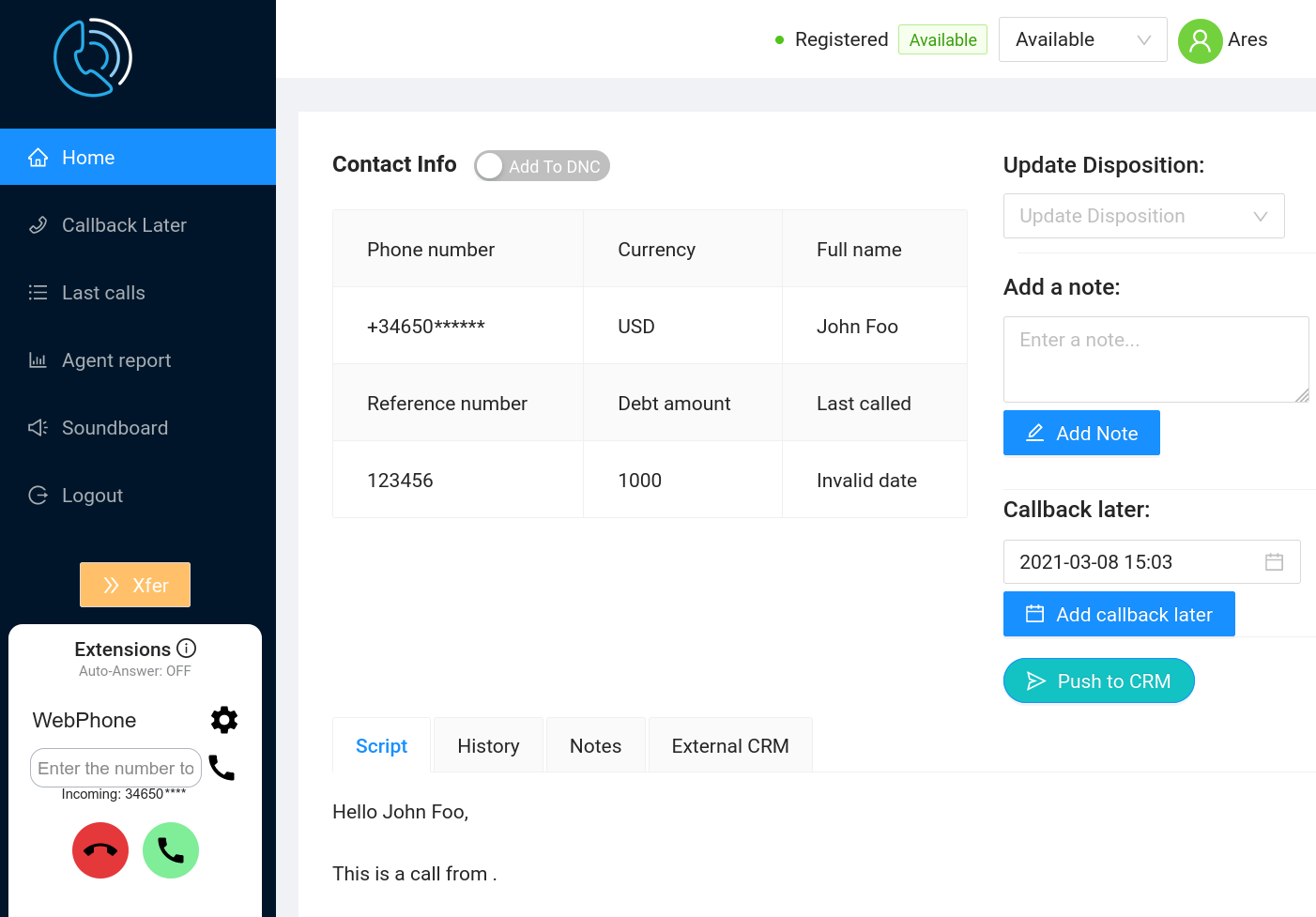Open WebPhone settings gear
Viewport: 1316px width, 917px height.
224,720
